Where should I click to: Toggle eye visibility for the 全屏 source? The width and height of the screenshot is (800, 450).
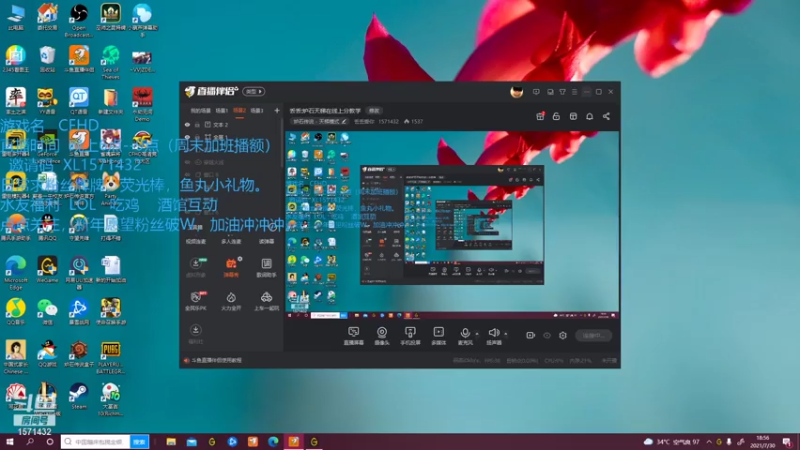click(187, 137)
